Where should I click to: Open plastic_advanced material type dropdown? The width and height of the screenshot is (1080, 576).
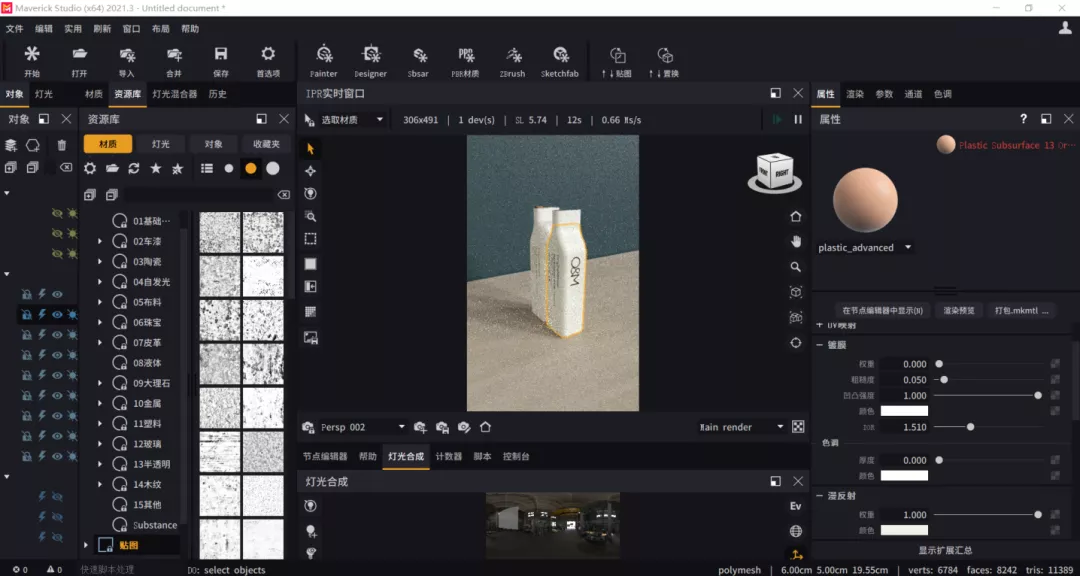[x=865, y=247]
